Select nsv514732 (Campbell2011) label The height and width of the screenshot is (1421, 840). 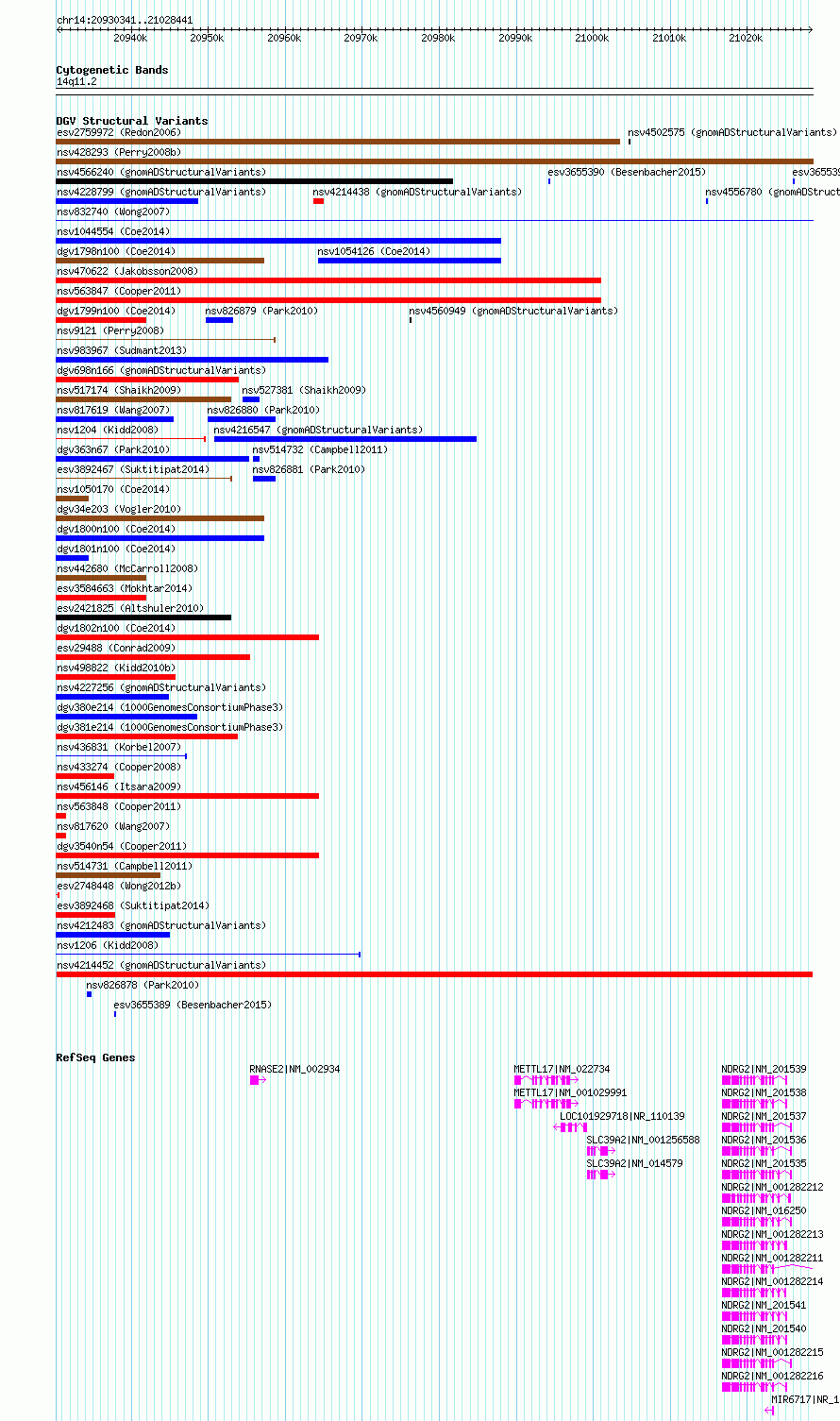coord(320,449)
